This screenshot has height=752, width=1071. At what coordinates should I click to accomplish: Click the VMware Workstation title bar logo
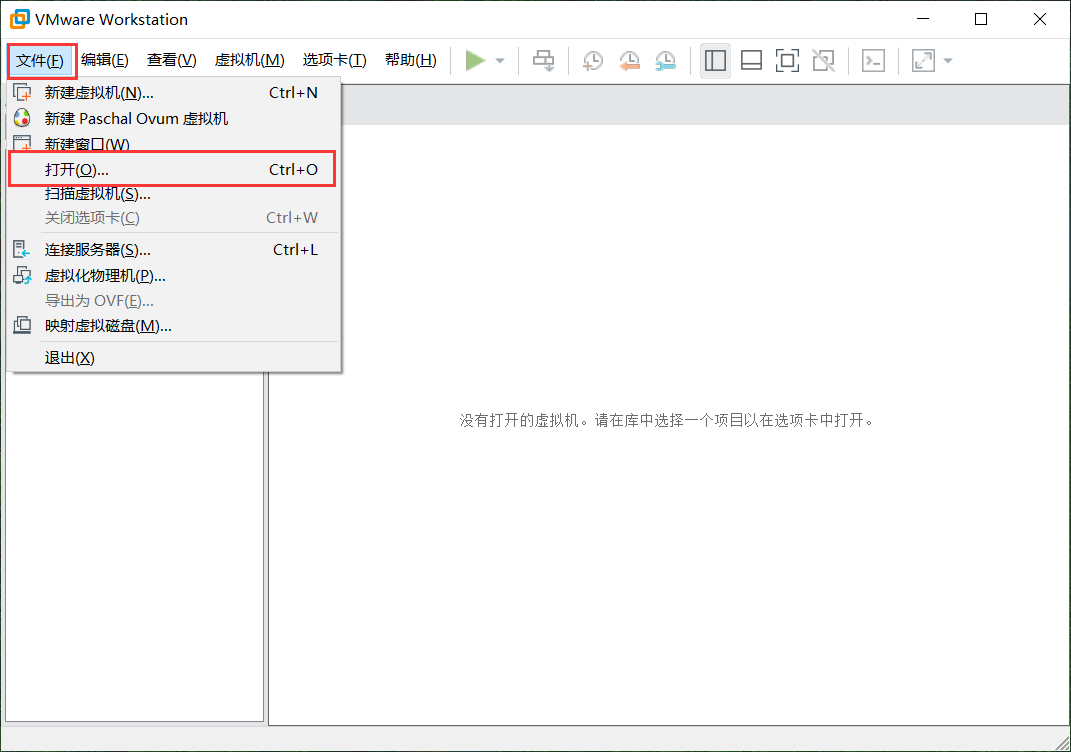coord(20,19)
